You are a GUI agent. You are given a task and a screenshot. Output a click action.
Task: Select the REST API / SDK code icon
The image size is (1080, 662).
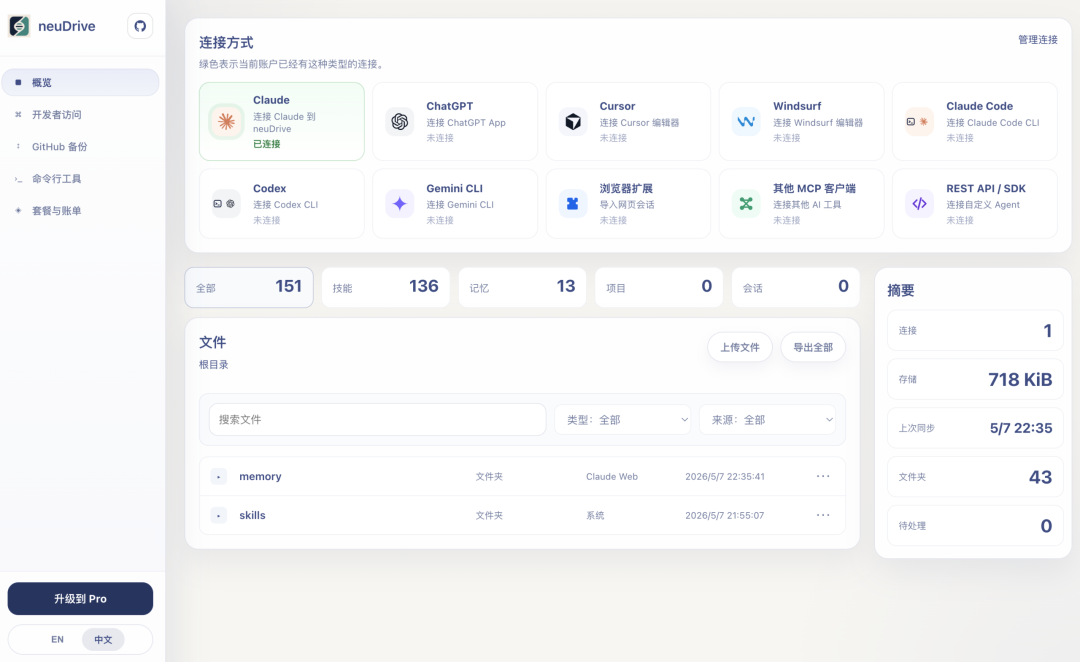click(920, 204)
